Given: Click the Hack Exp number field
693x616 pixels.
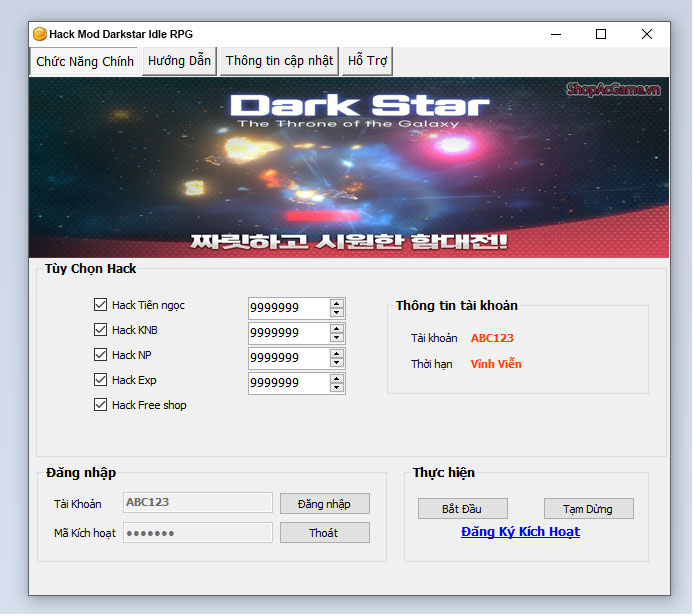Looking at the screenshot, I should 289,384.
